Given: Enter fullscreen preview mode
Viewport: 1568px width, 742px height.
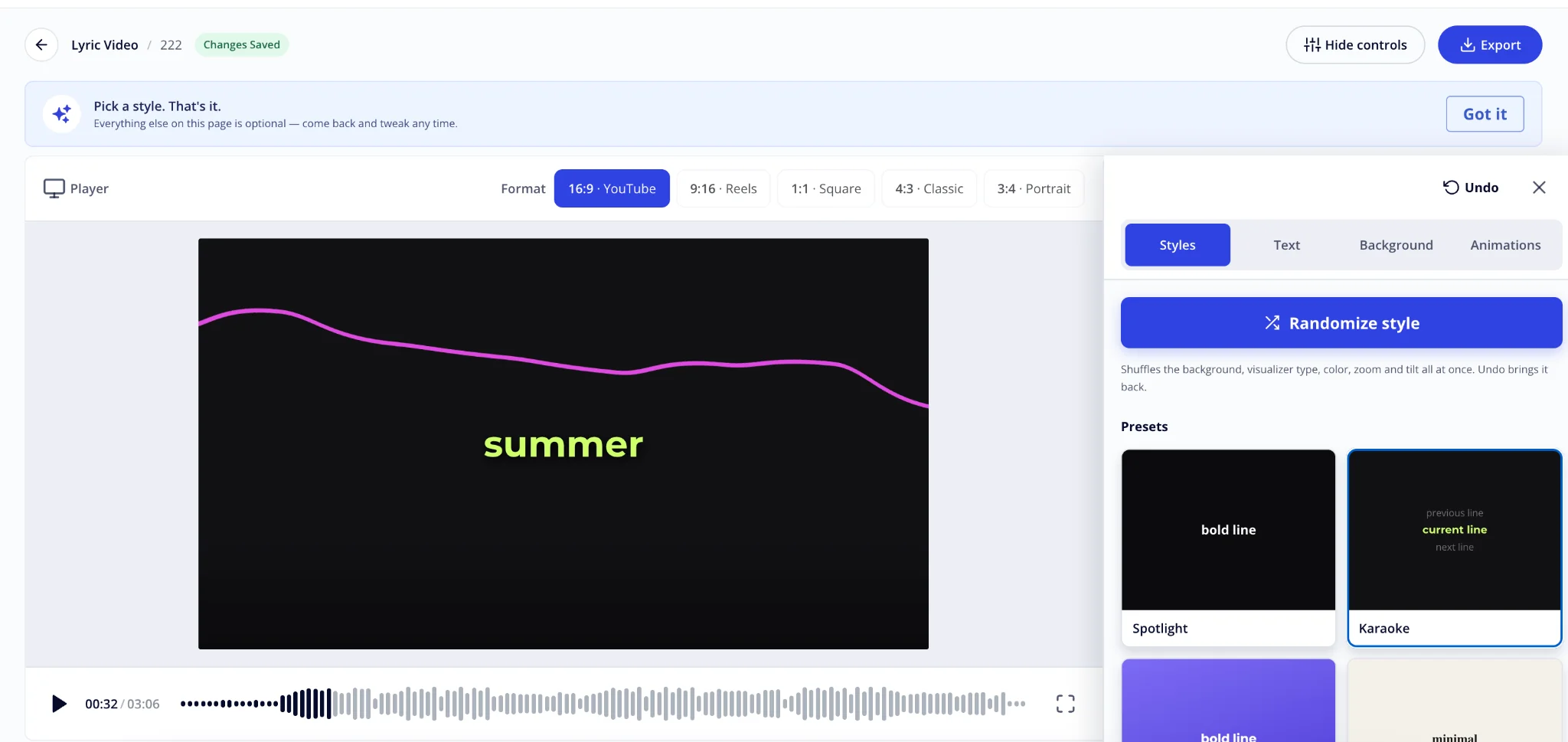Looking at the screenshot, I should [1065, 704].
